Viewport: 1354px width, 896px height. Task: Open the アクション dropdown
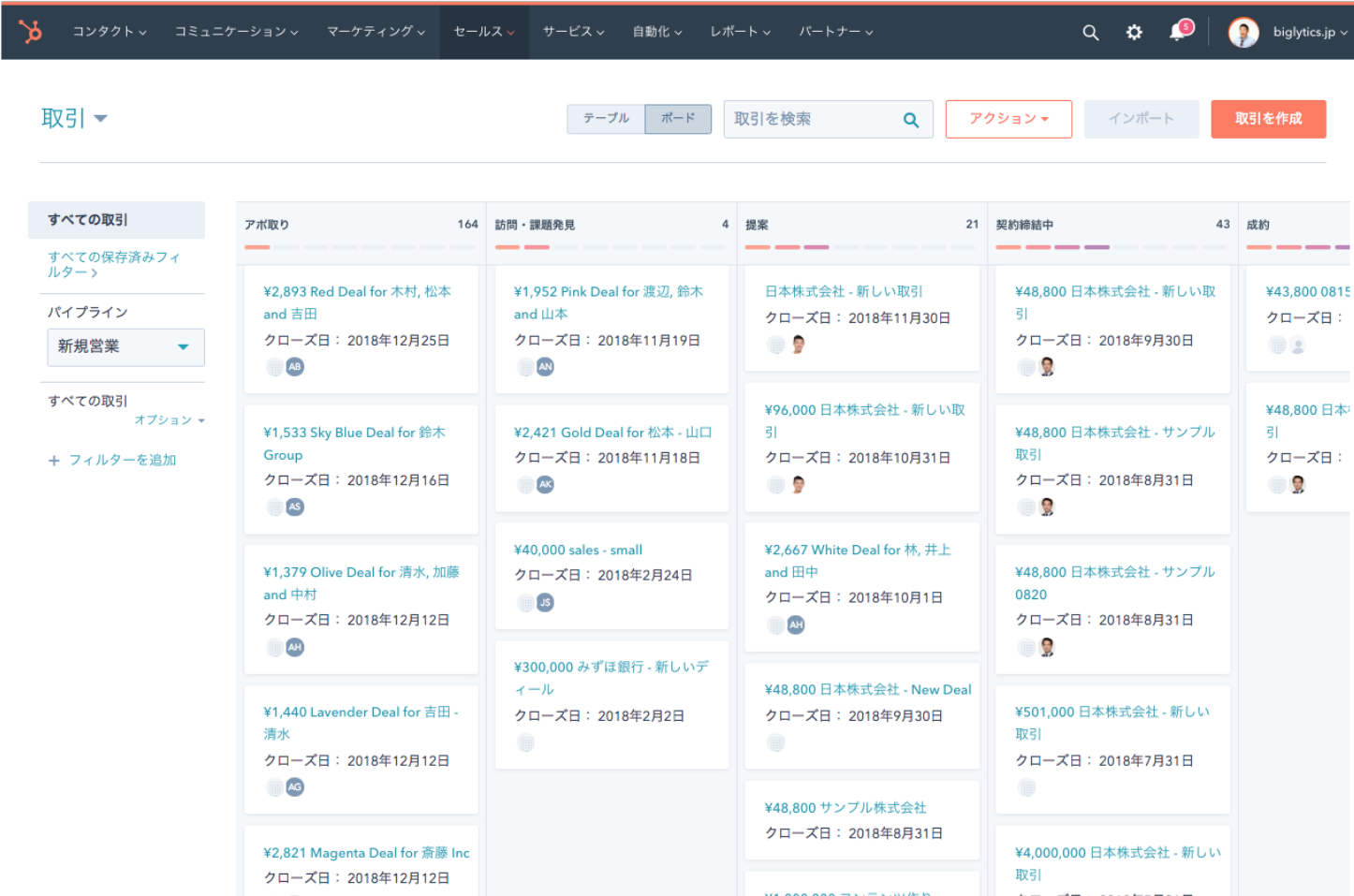[1008, 119]
